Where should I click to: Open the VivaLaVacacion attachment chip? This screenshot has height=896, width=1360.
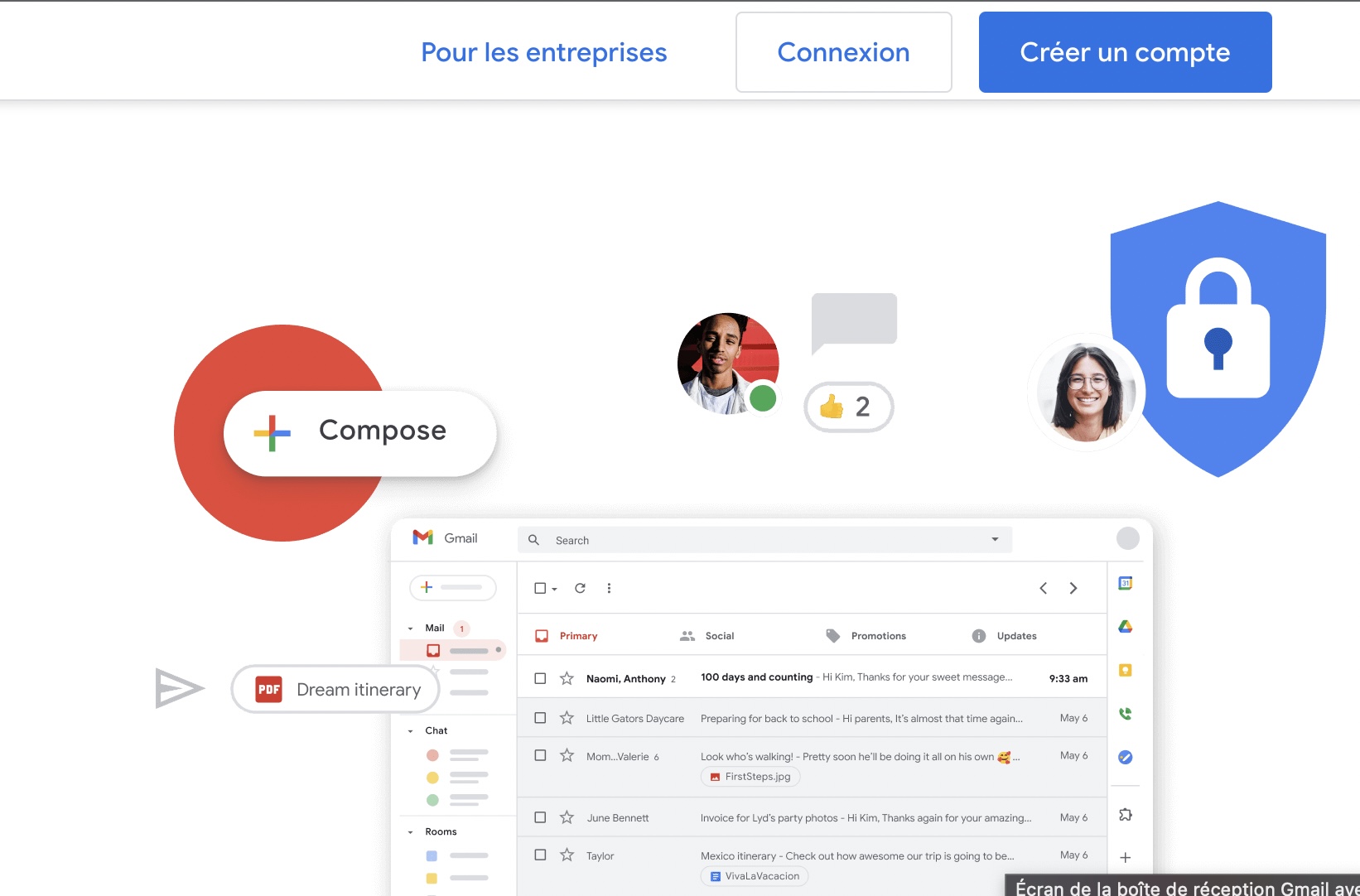(x=754, y=876)
